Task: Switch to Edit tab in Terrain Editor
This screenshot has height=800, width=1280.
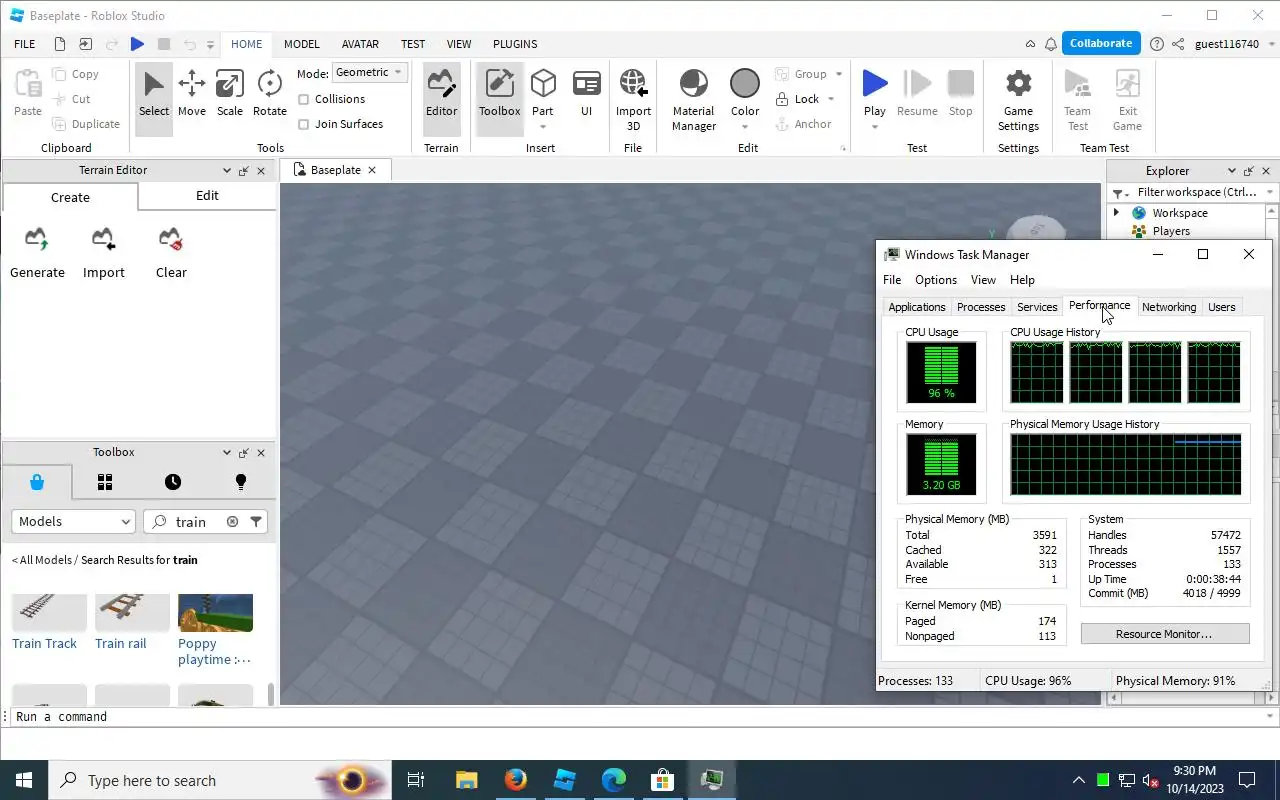Action: pyautogui.click(x=207, y=196)
